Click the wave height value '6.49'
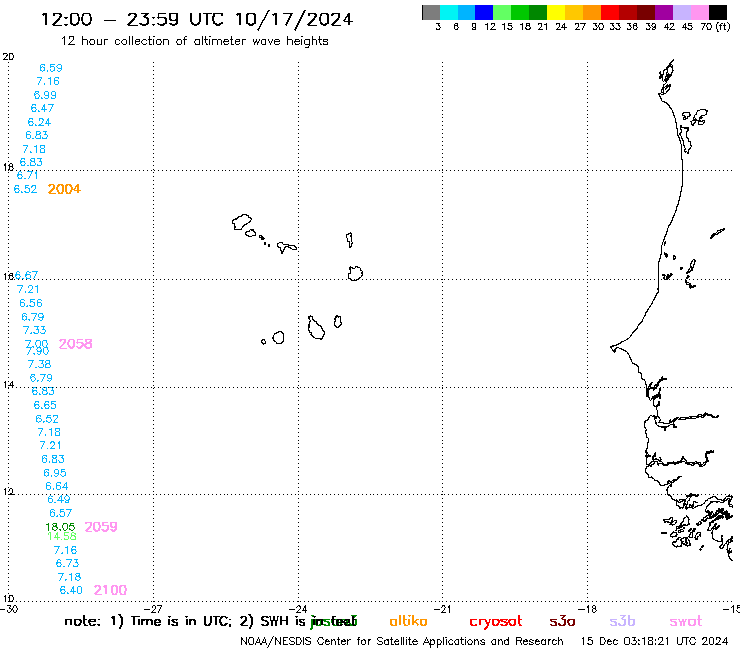The height and width of the screenshot is (650, 740). pyautogui.click(x=59, y=499)
